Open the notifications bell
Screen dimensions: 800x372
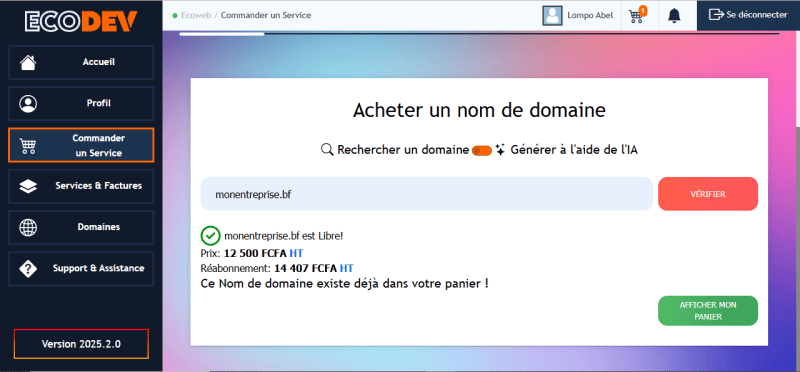coord(674,16)
